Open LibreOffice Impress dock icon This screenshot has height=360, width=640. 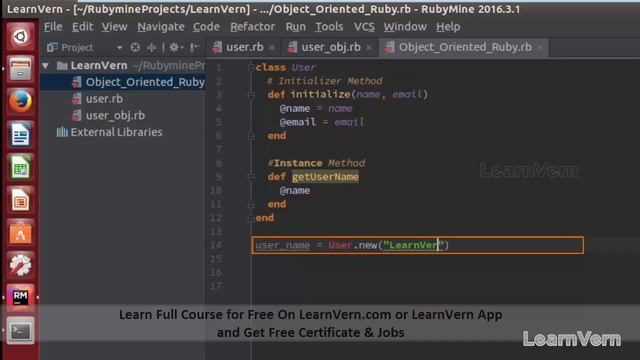pyautogui.click(x=20, y=200)
